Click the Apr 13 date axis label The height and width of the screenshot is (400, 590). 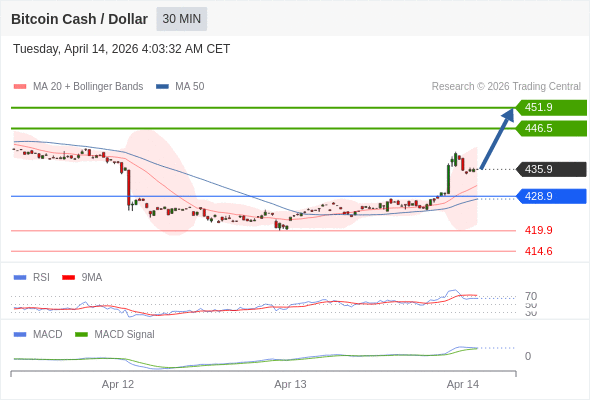tap(290, 385)
